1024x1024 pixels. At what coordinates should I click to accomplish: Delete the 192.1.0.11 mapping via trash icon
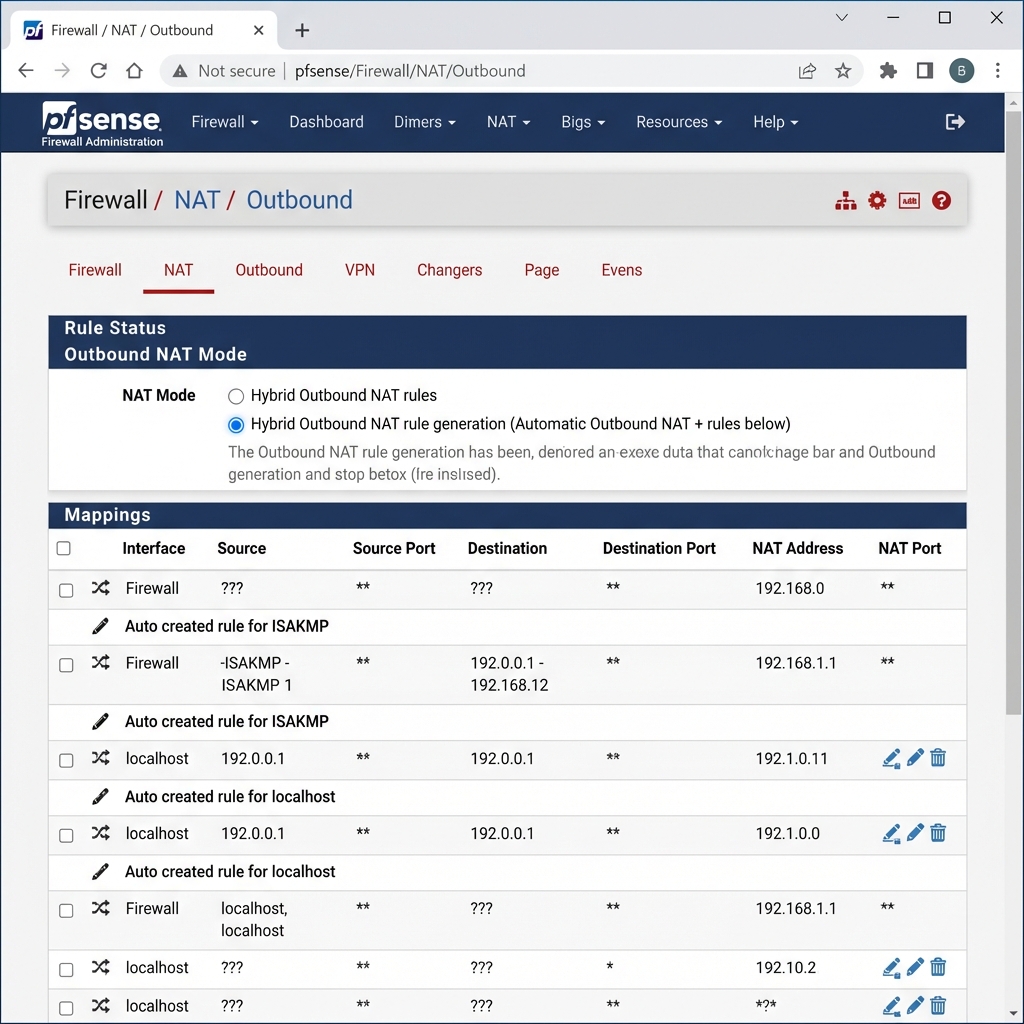938,758
